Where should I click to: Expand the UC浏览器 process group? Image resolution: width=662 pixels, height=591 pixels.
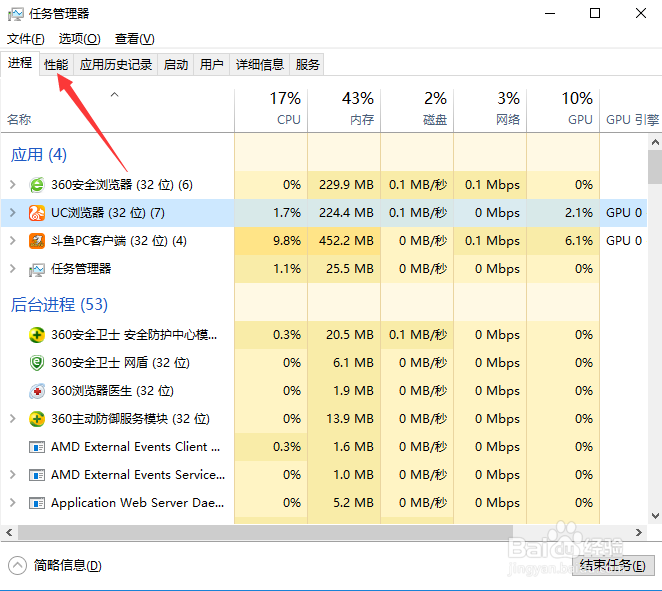[x=13, y=213]
